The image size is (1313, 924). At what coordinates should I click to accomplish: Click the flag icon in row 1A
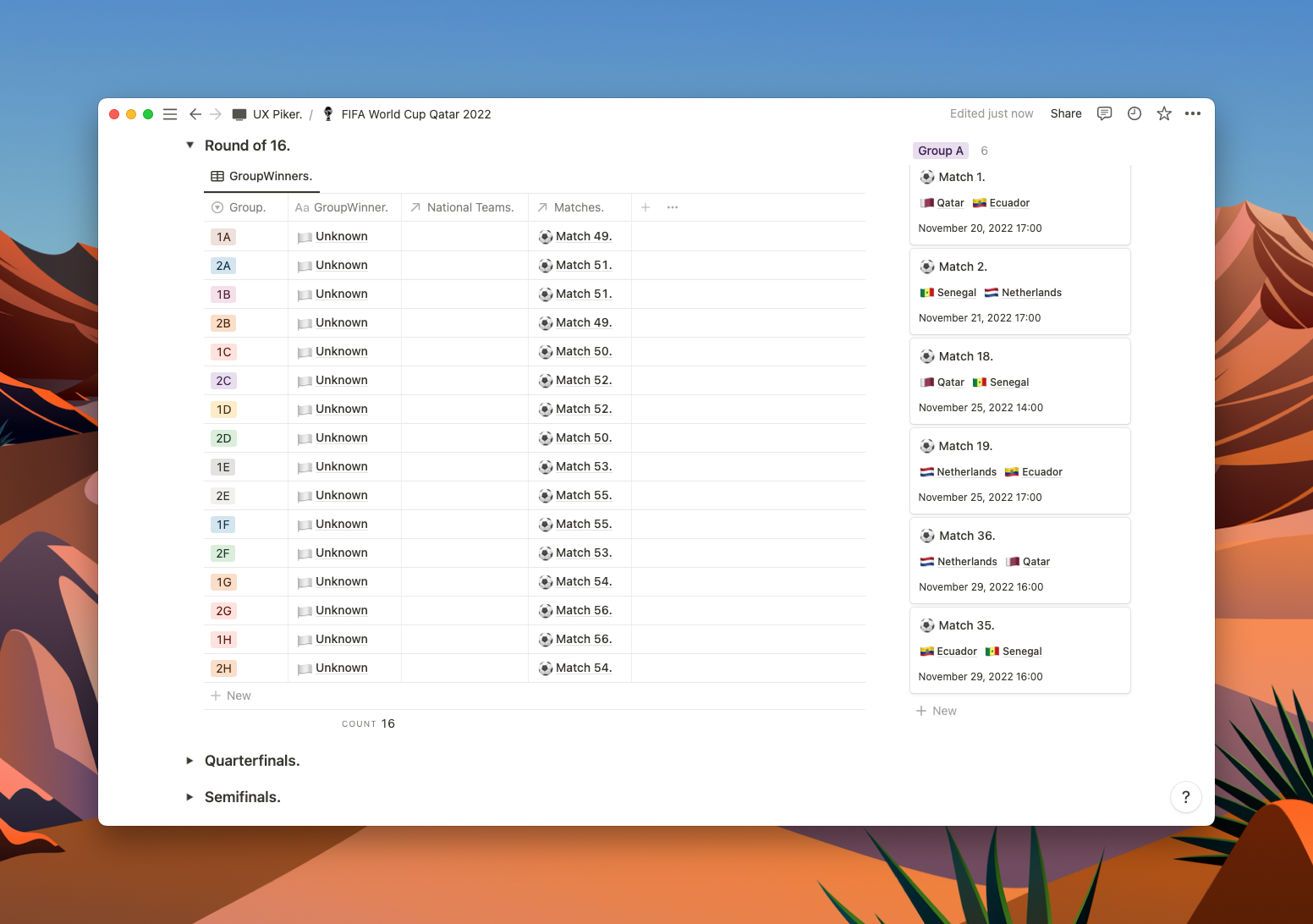tap(305, 237)
